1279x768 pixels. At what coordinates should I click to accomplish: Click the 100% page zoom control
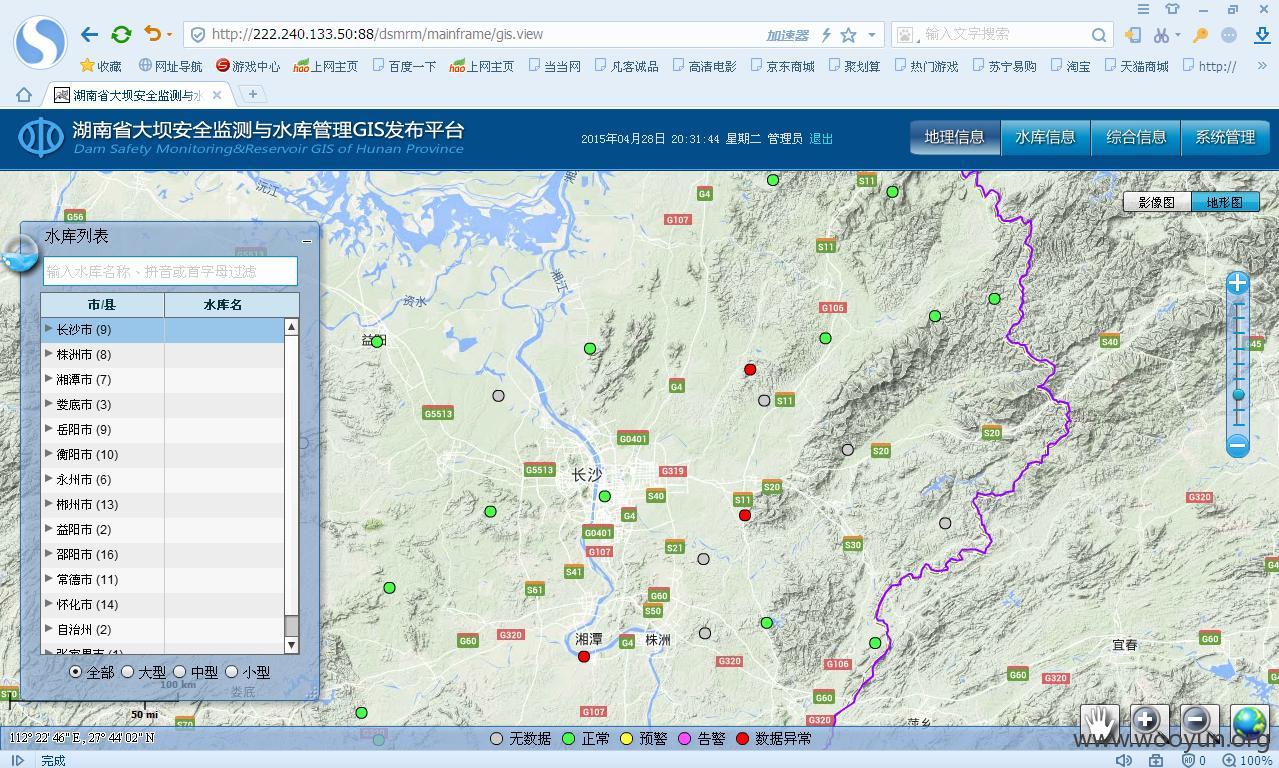pos(1247,760)
